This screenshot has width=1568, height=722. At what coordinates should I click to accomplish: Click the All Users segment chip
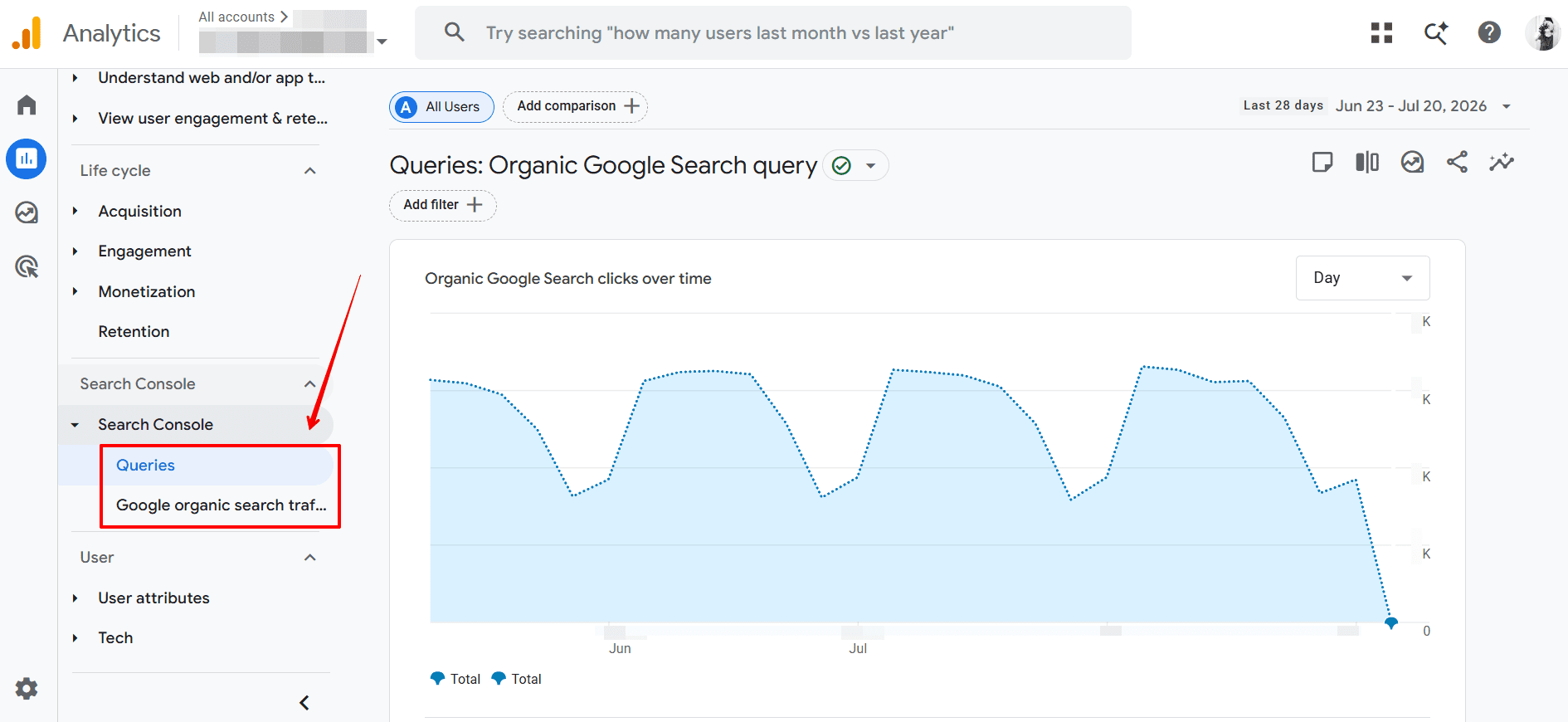[x=441, y=107]
